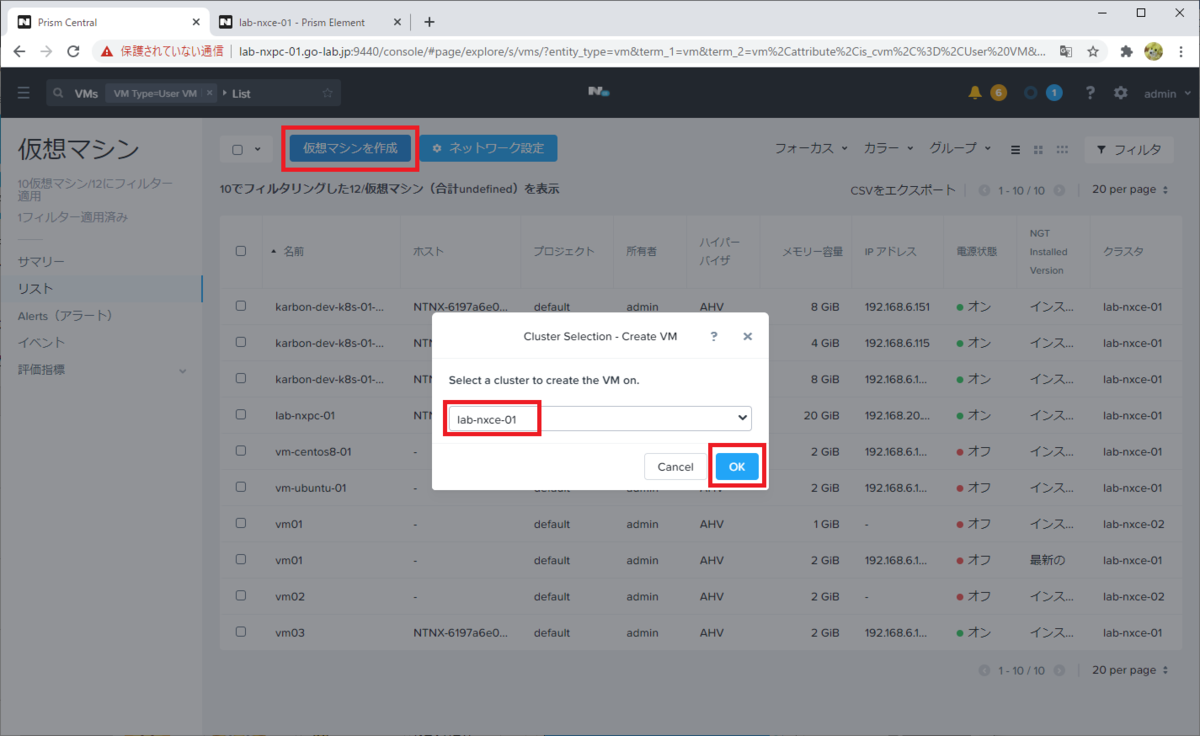Click the VMs search field

pyautogui.click(x=193, y=93)
